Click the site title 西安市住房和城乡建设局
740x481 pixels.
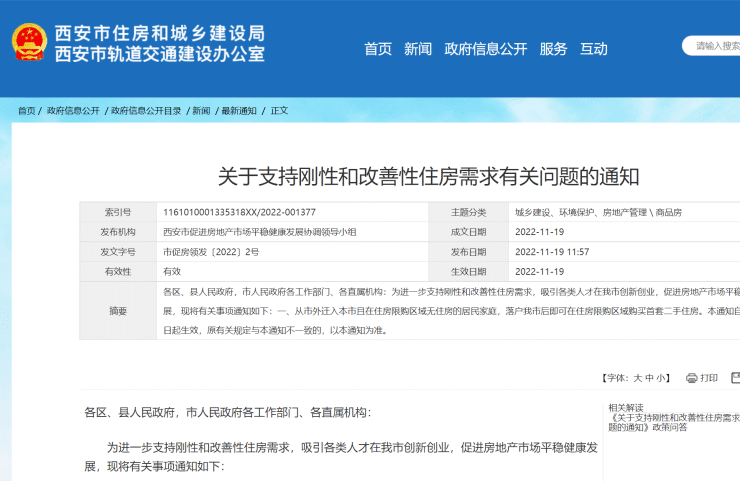point(160,33)
